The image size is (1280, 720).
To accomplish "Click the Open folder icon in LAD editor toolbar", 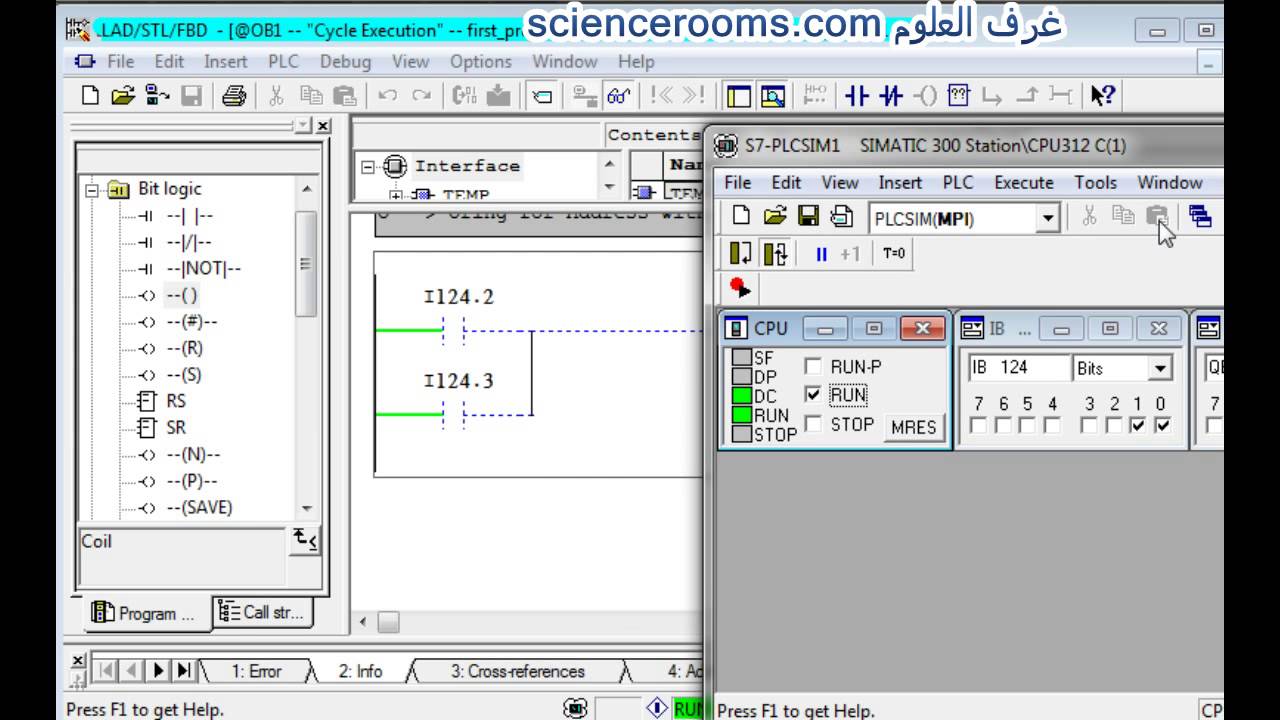I will tap(122, 96).
